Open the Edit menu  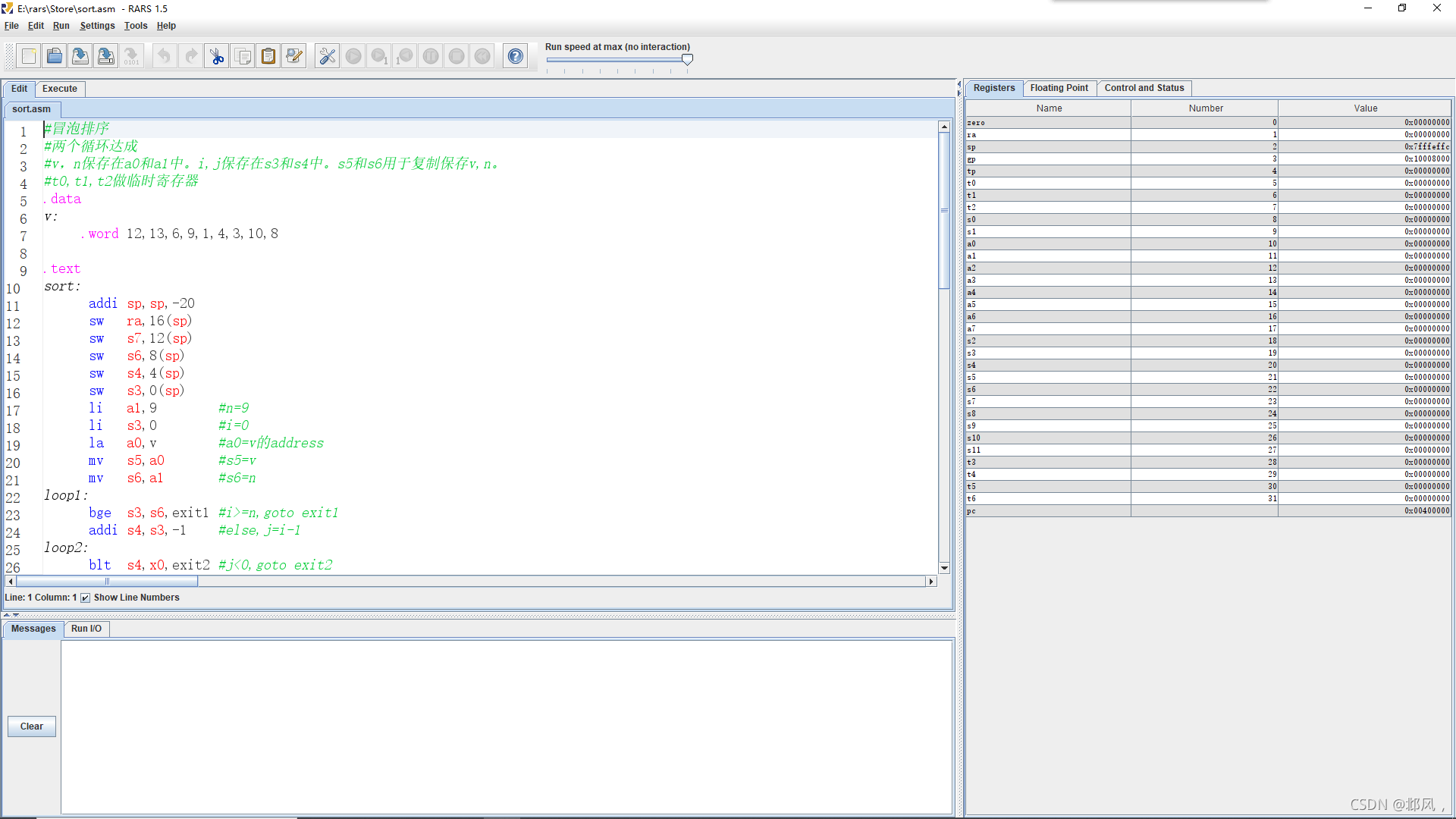pos(36,26)
